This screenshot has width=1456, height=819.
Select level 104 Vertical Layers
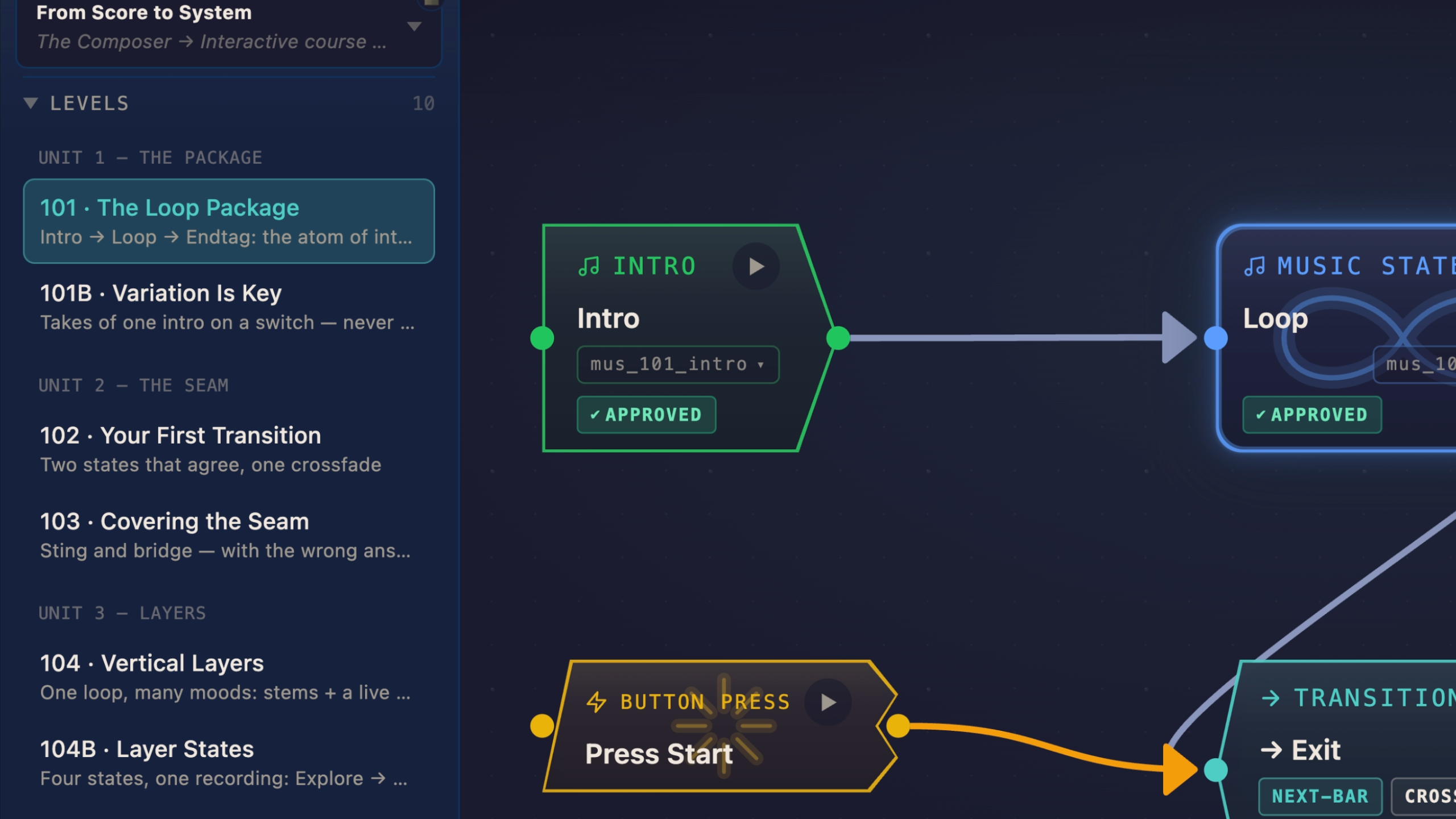click(229, 677)
